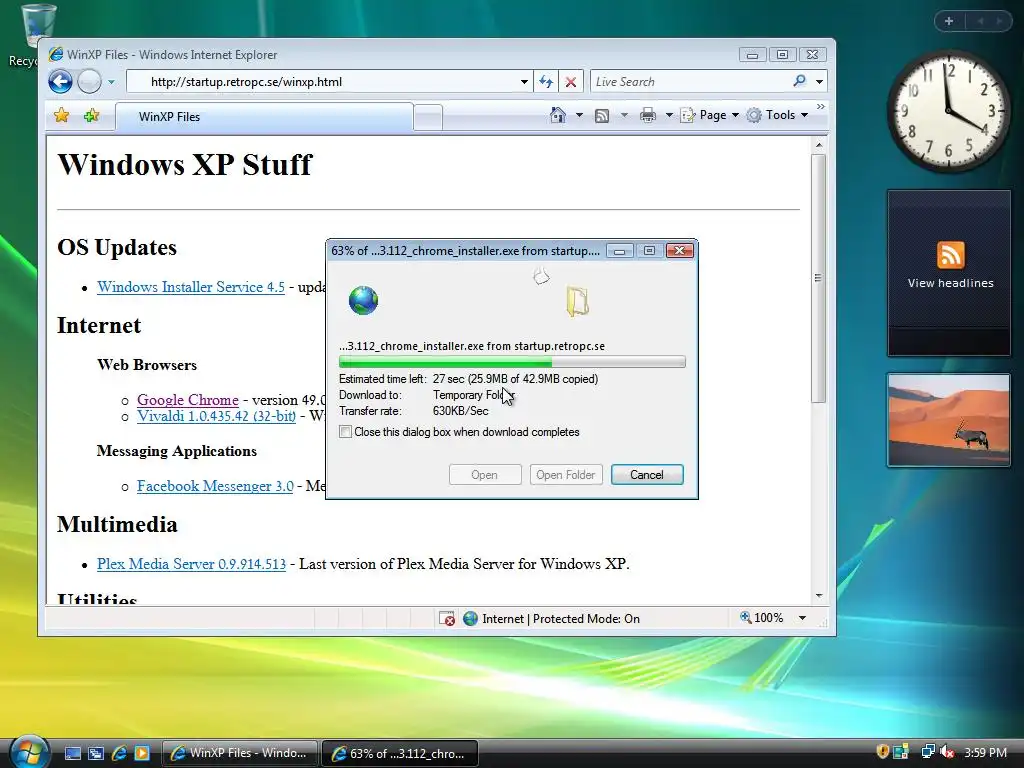Expand the Home button dropdown arrow
Screen dimensions: 1024x768
[x=579, y=116]
